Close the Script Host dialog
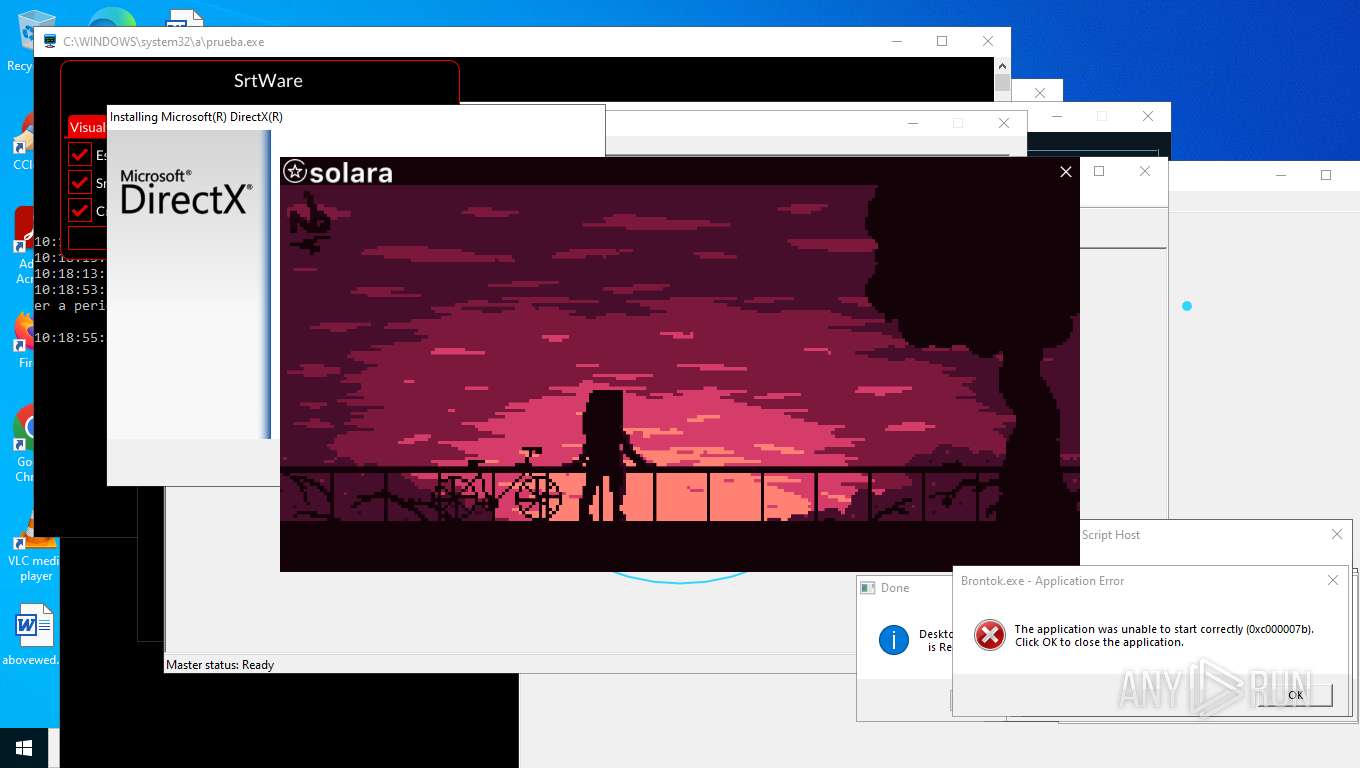The height and width of the screenshot is (768, 1360). coord(1337,535)
